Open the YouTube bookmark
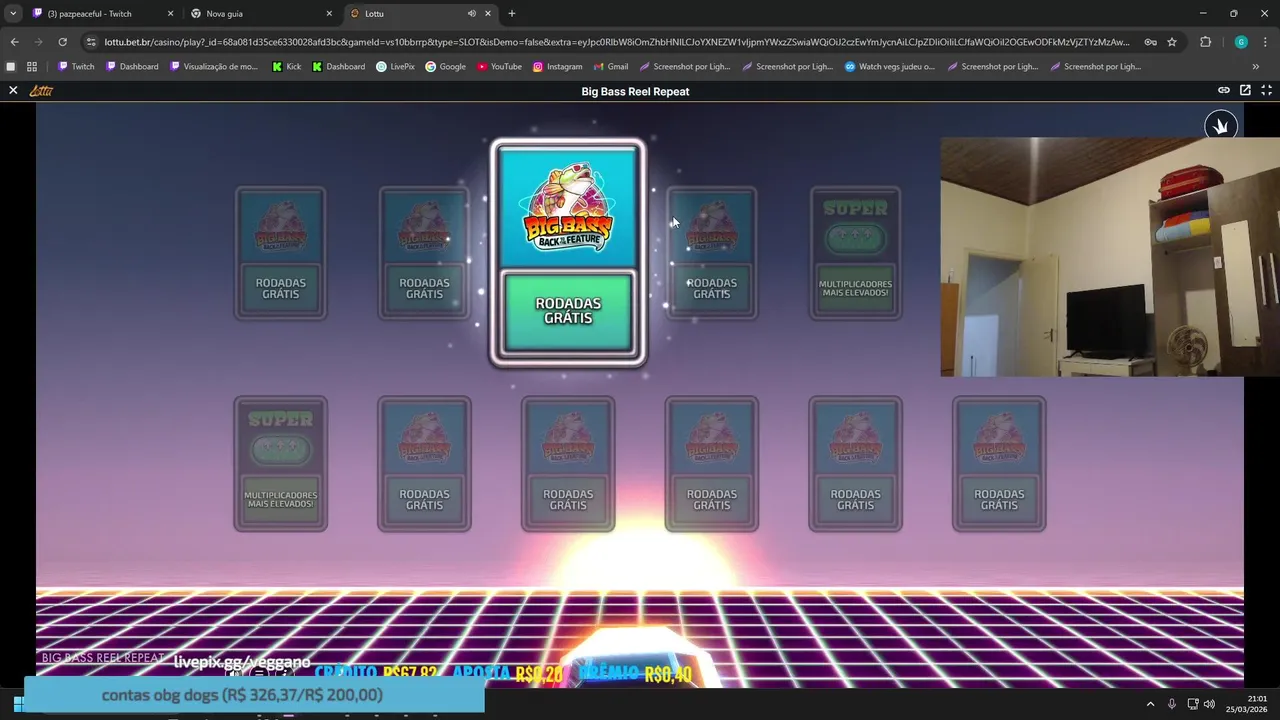Screen dimensions: 1280x720 [x=499, y=67]
